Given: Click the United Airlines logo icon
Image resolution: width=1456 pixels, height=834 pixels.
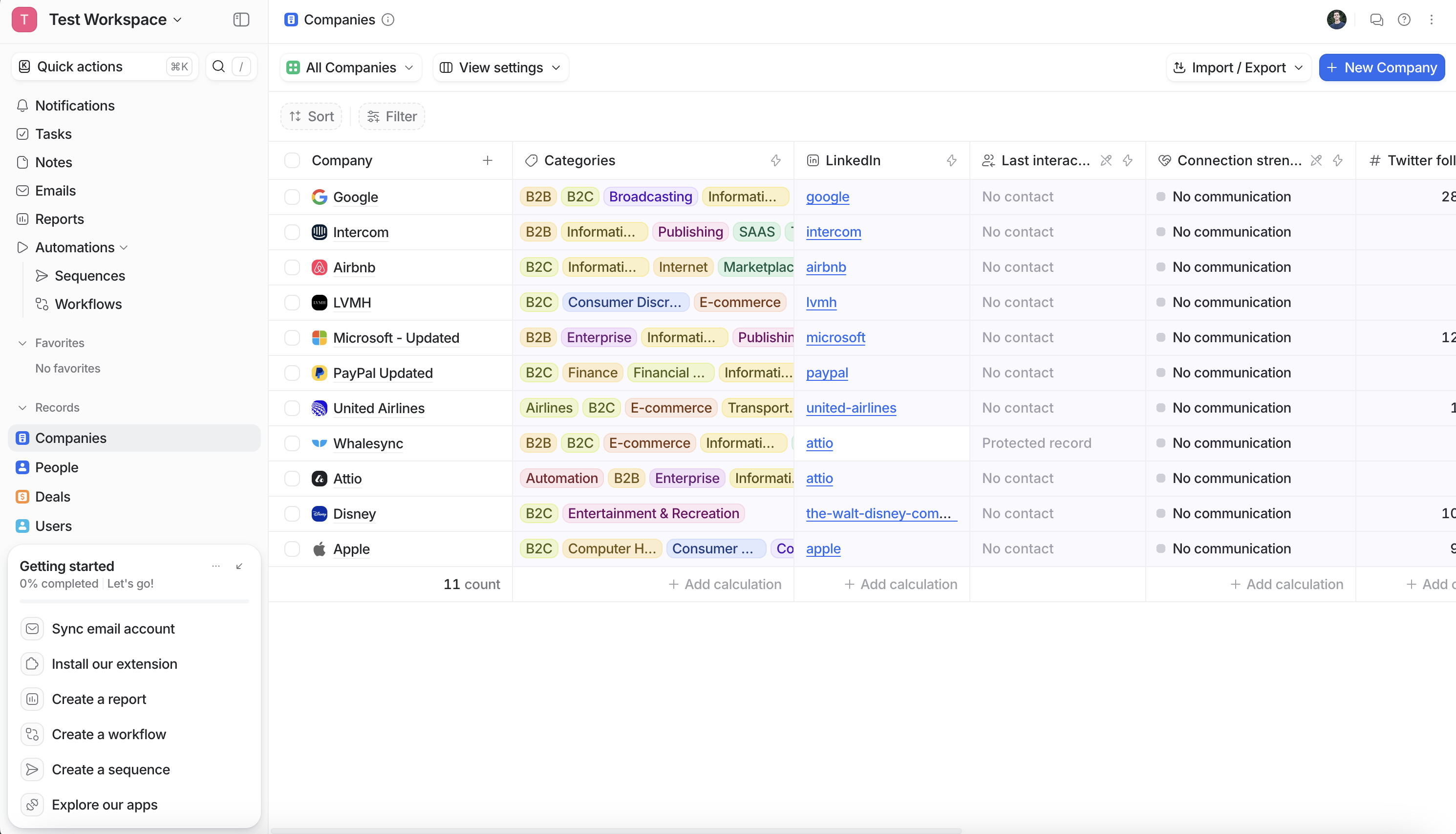Looking at the screenshot, I should [x=320, y=408].
